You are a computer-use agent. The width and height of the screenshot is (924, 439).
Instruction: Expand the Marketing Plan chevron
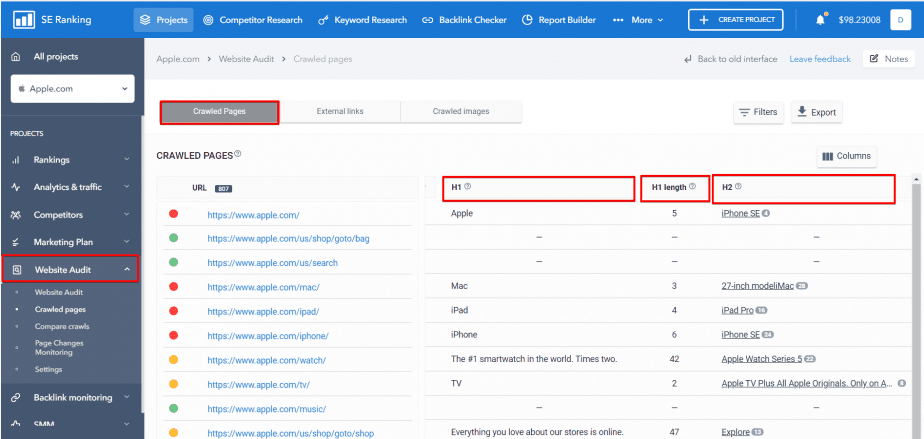click(127, 242)
